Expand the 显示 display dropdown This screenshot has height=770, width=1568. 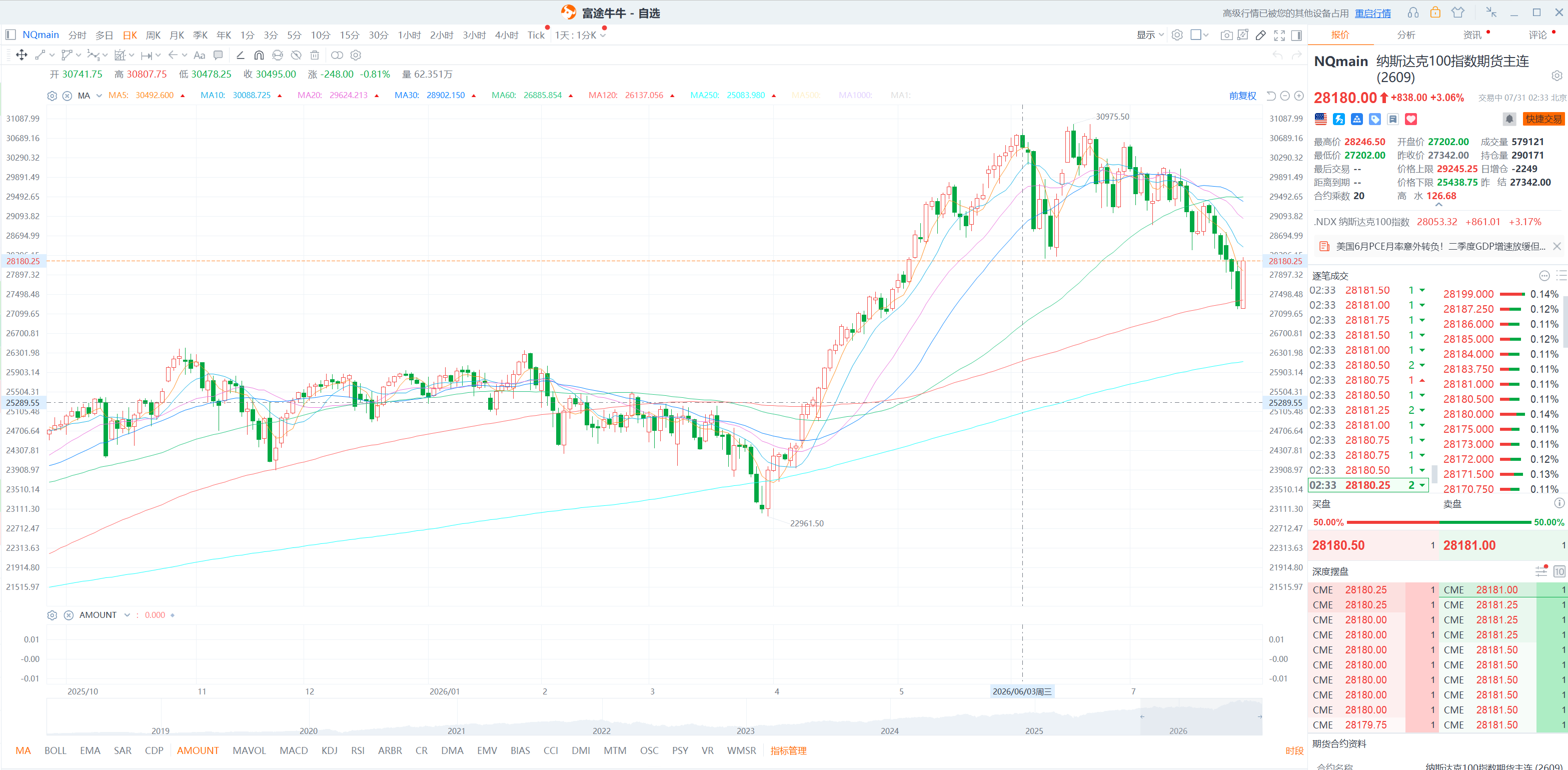point(1150,36)
